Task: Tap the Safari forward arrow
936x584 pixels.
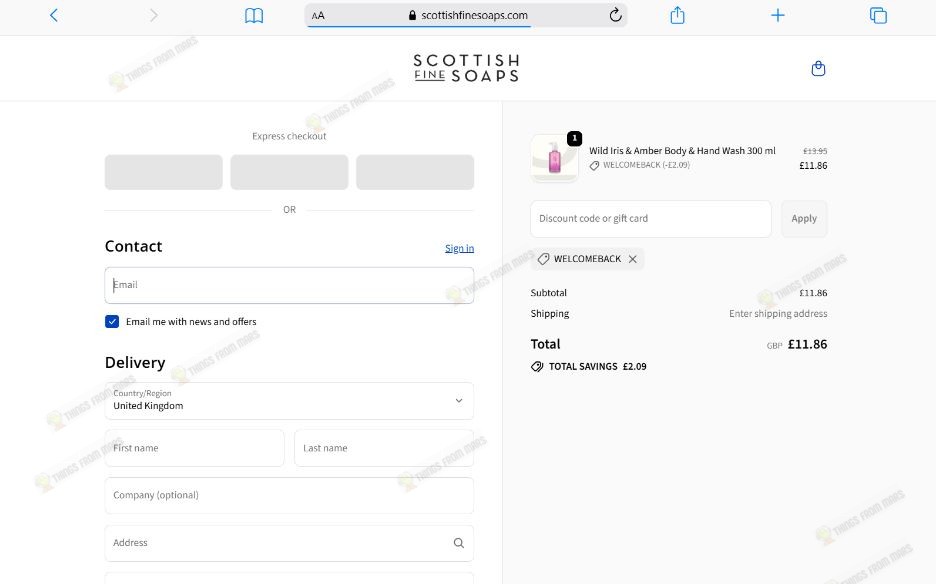Action: 153,15
